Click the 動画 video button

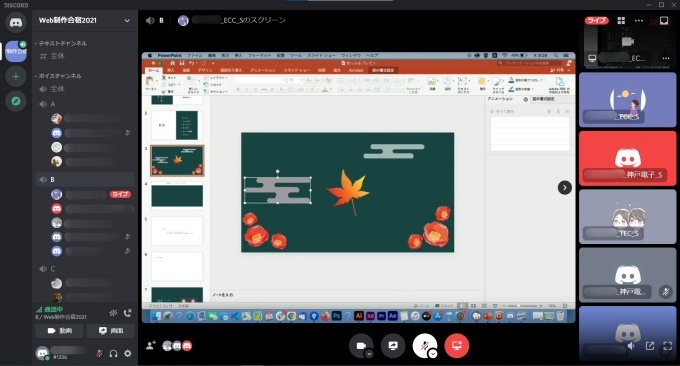[x=59, y=330]
